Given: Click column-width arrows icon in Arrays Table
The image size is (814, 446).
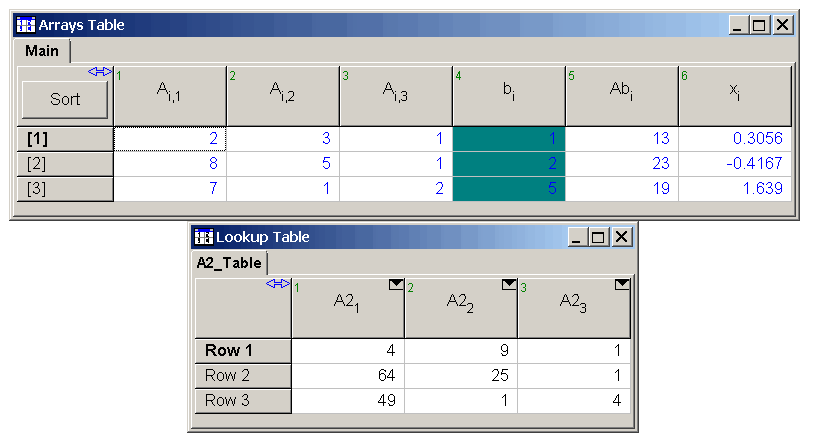Looking at the screenshot, I should [100, 72].
